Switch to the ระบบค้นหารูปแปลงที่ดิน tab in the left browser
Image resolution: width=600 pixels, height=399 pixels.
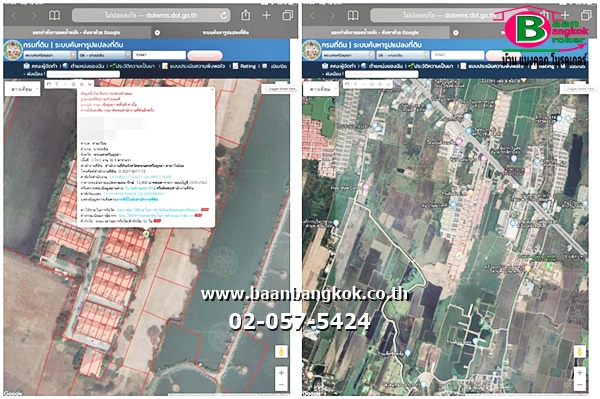click(x=226, y=33)
